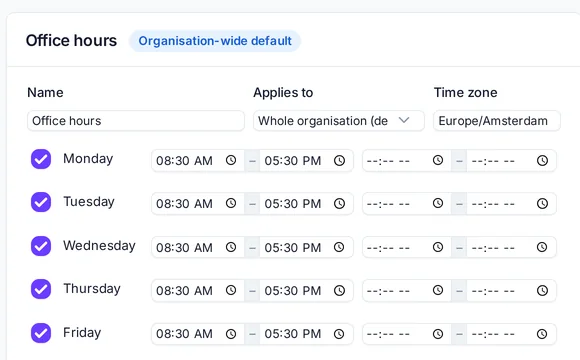This screenshot has width=580, height=360.
Task: Click clock icon of Monday second start time
Action: [x=438, y=160]
